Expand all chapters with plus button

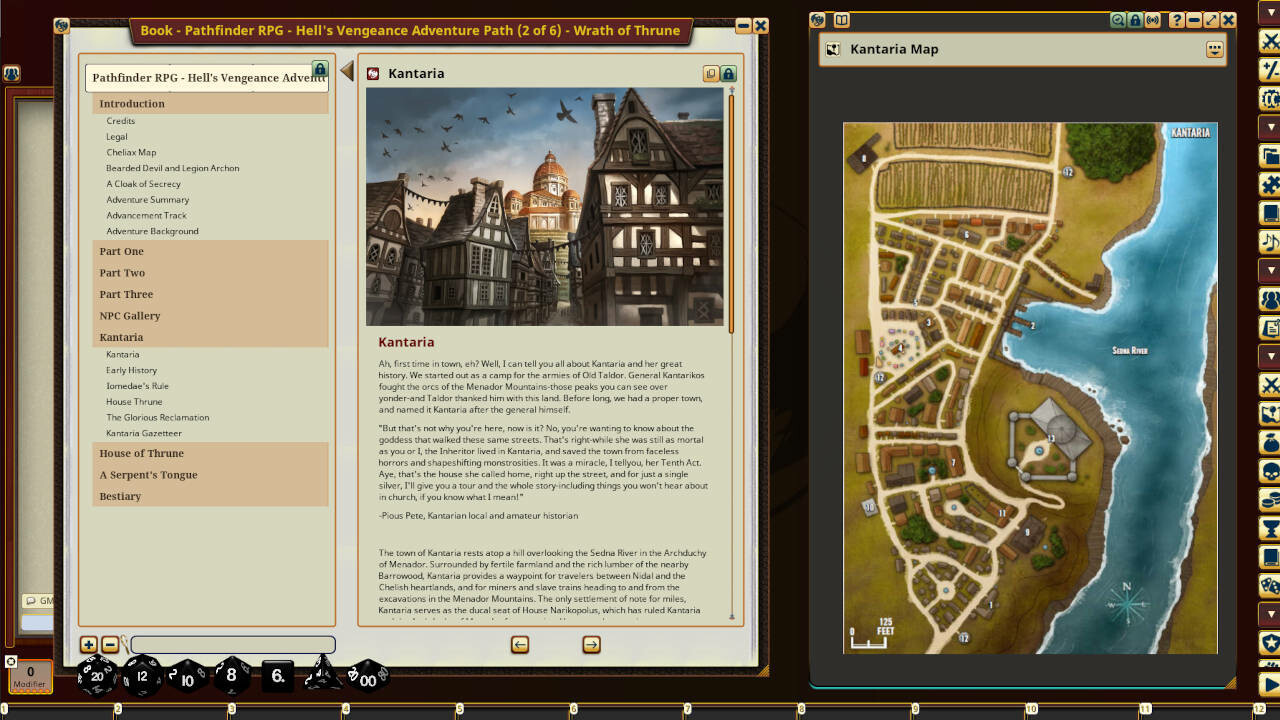(x=88, y=645)
